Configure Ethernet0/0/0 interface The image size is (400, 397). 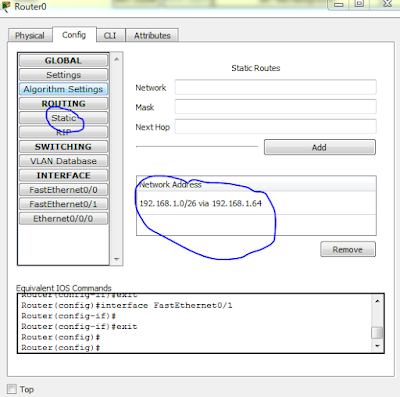63,219
